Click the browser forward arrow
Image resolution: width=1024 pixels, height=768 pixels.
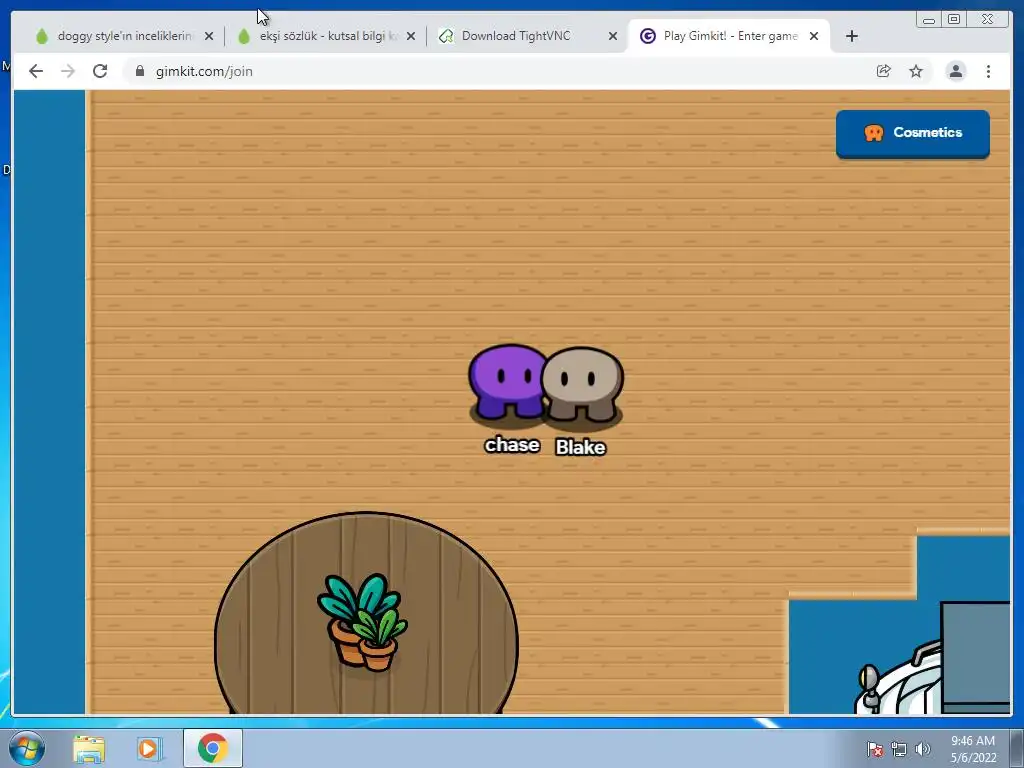click(68, 71)
